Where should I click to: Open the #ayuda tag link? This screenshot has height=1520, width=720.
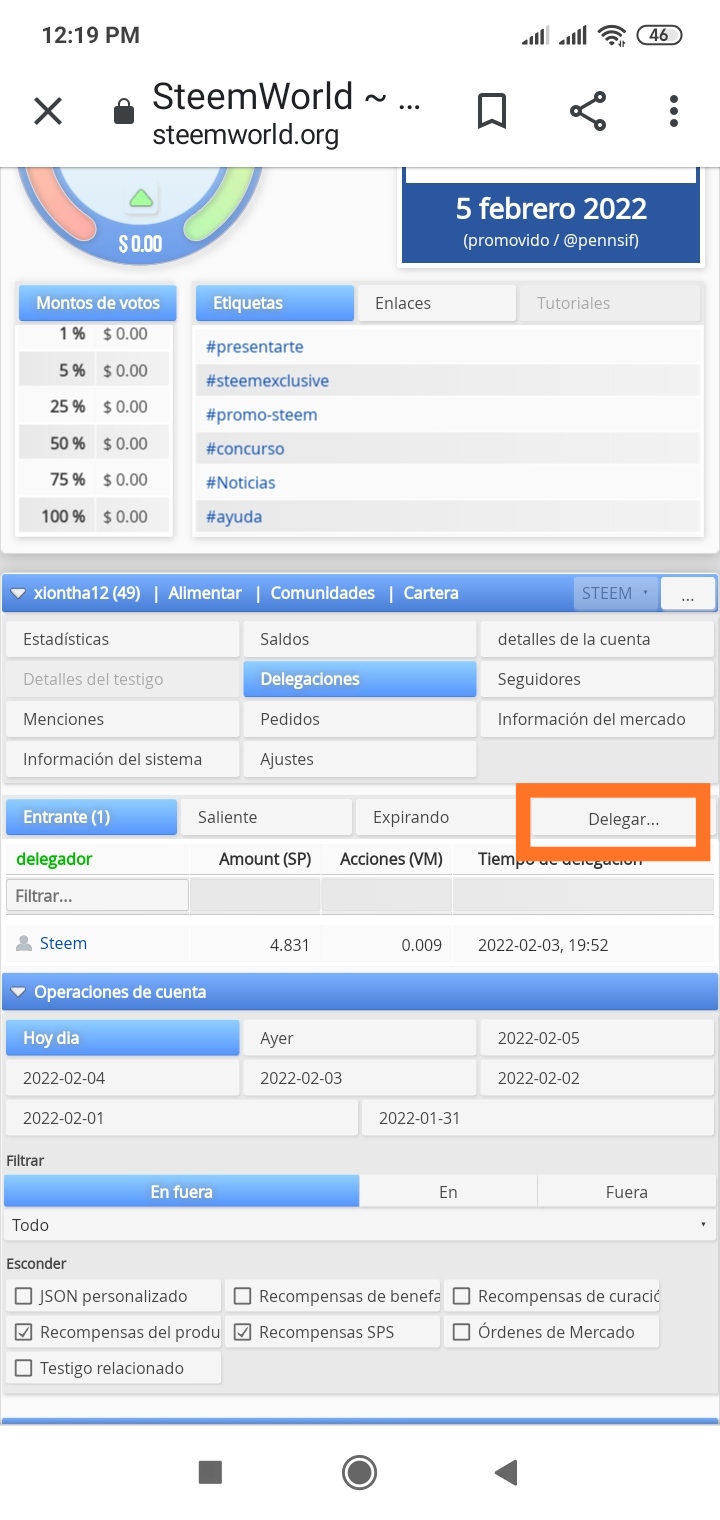234,517
